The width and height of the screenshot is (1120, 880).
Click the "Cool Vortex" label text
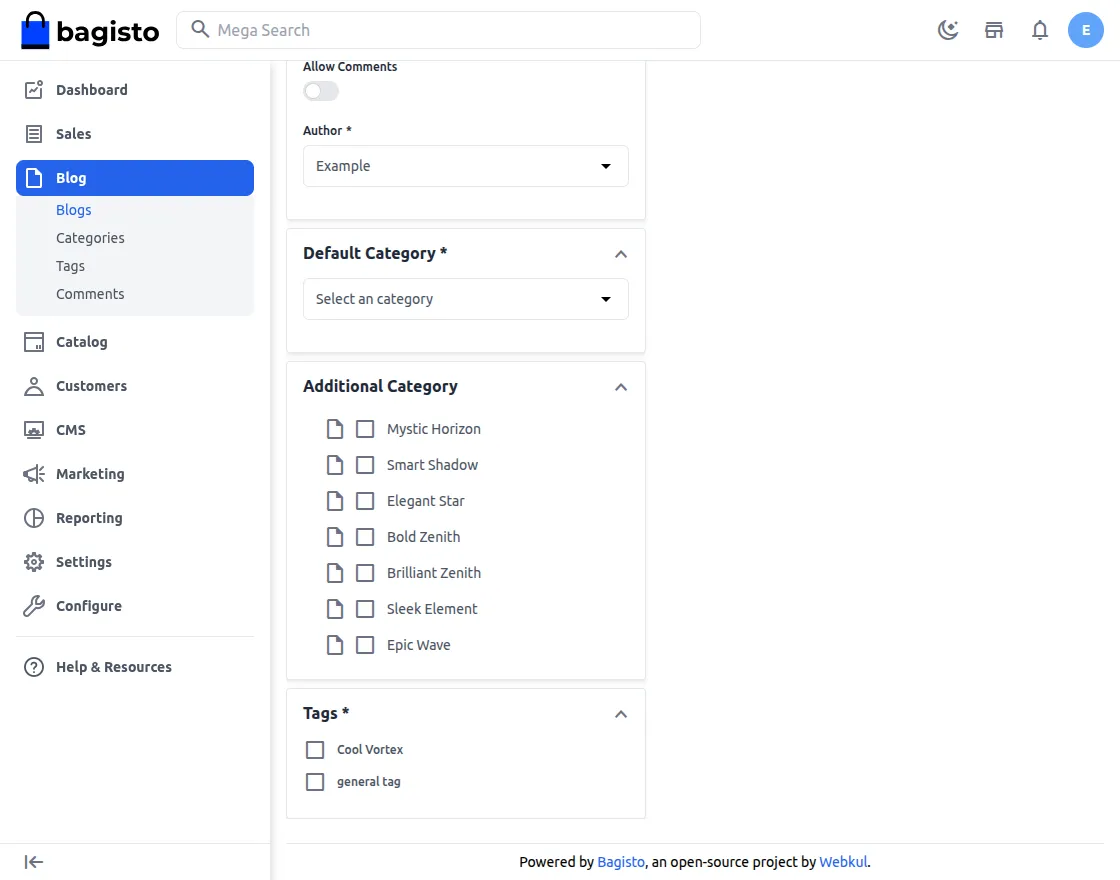click(370, 749)
